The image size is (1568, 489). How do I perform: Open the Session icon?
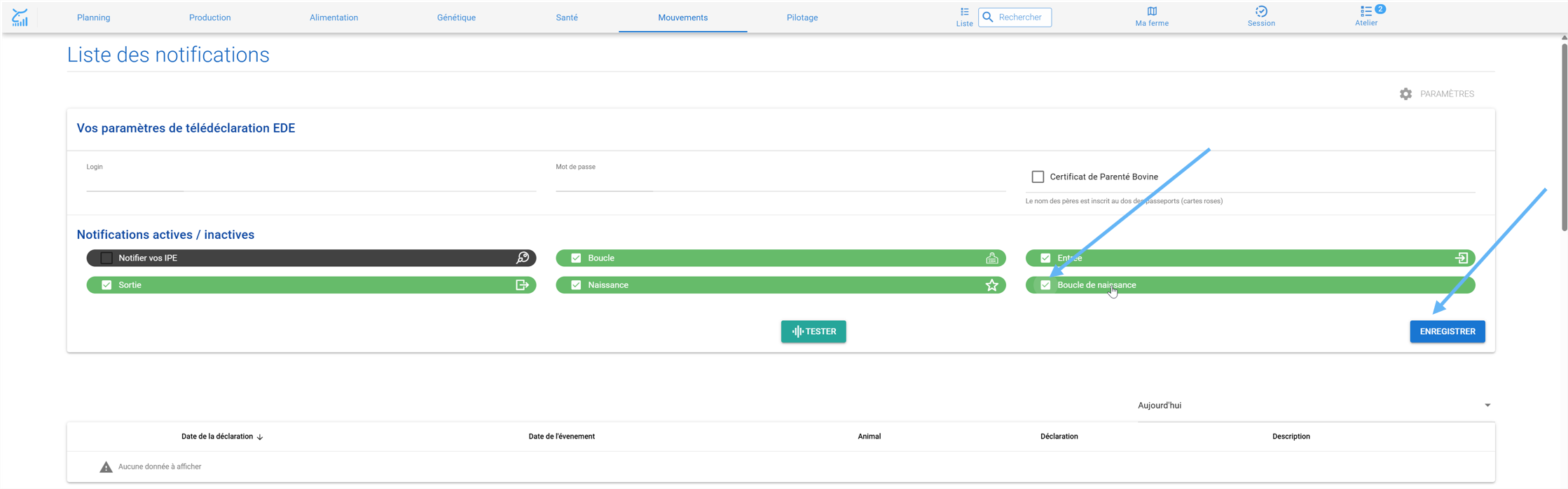[x=1261, y=11]
